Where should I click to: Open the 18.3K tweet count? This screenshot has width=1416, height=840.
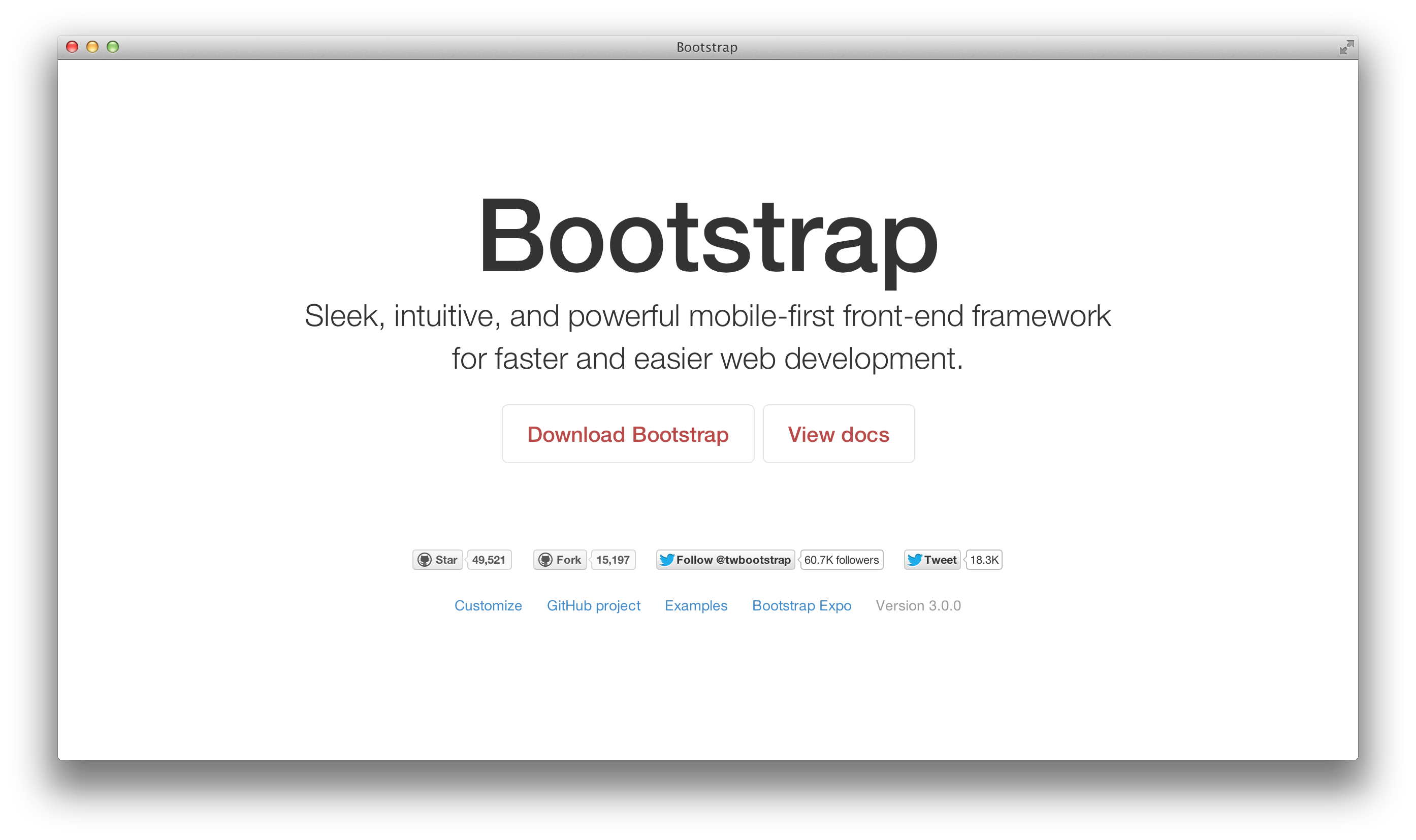coord(984,560)
